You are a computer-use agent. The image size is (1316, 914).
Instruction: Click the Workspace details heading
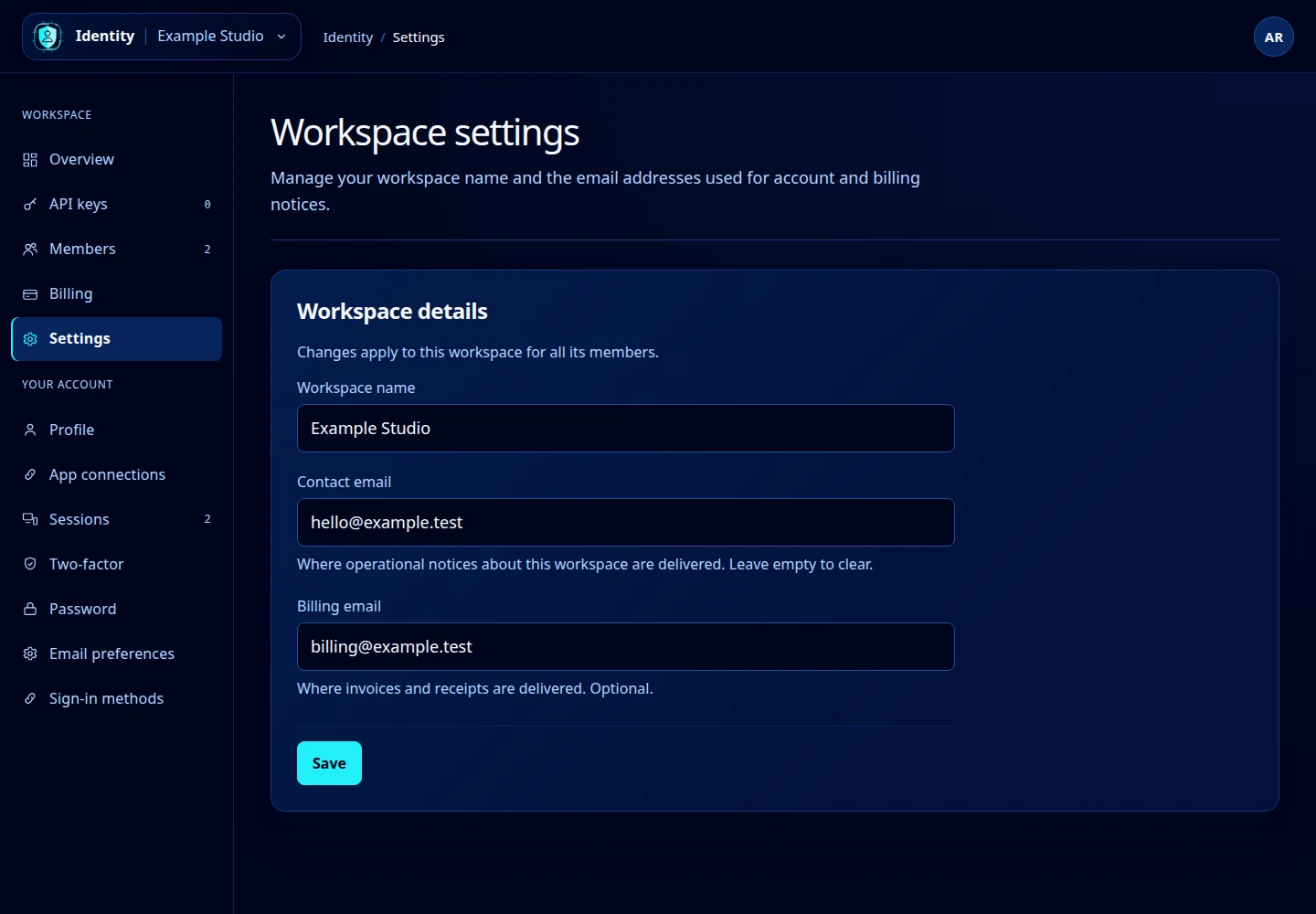coord(392,312)
